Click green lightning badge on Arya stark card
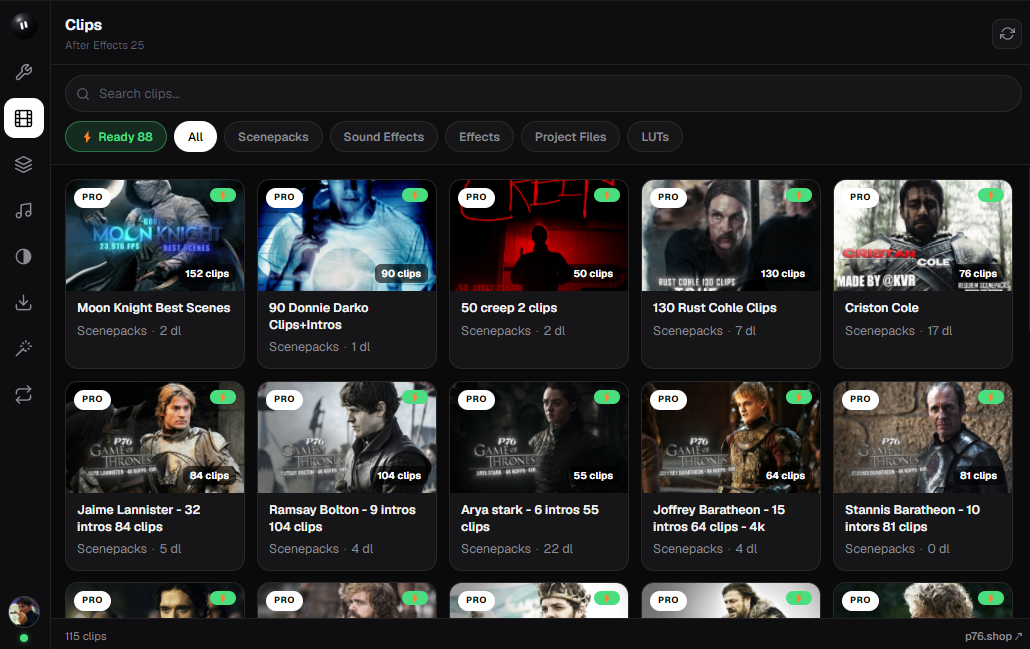The width and height of the screenshot is (1030, 649). (606, 397)
